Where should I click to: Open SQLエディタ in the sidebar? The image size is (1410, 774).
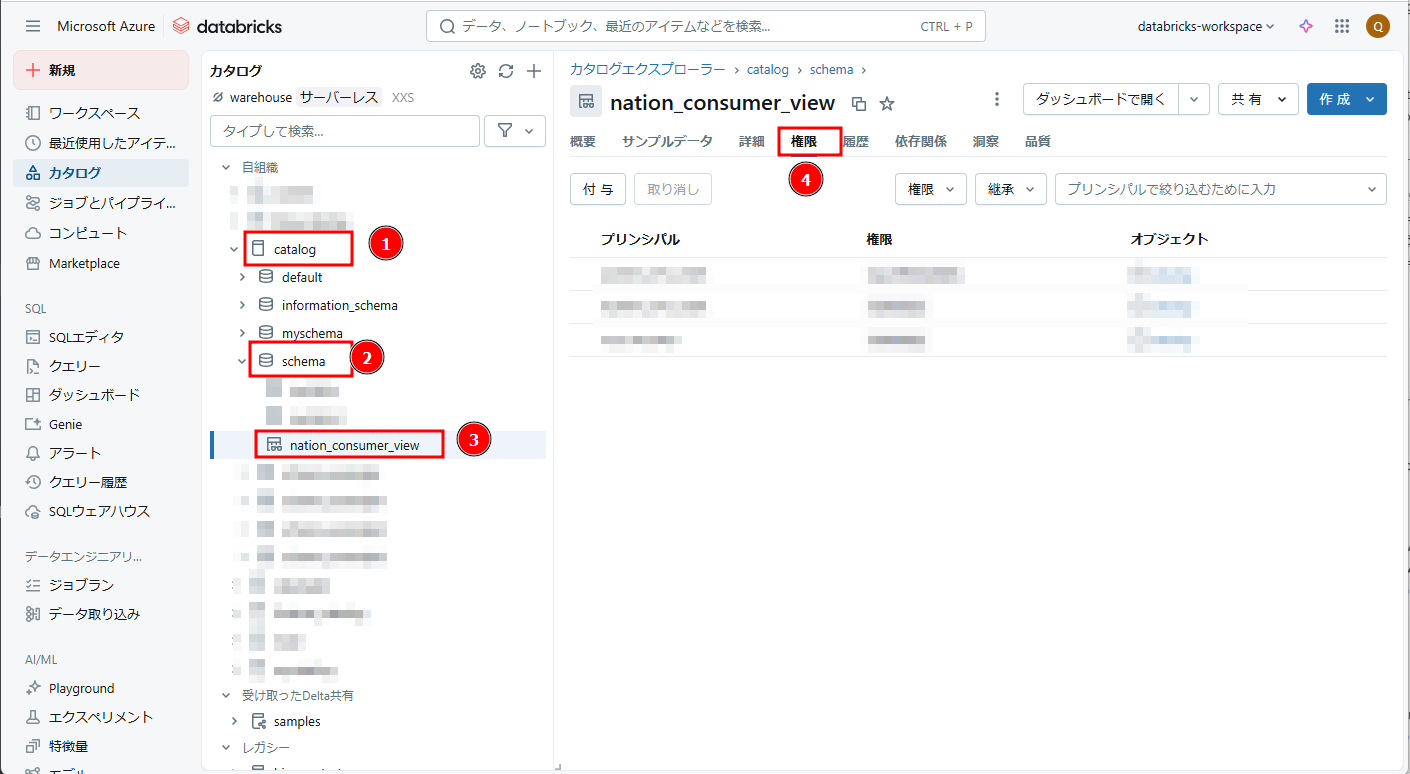[x=87, y=337]
